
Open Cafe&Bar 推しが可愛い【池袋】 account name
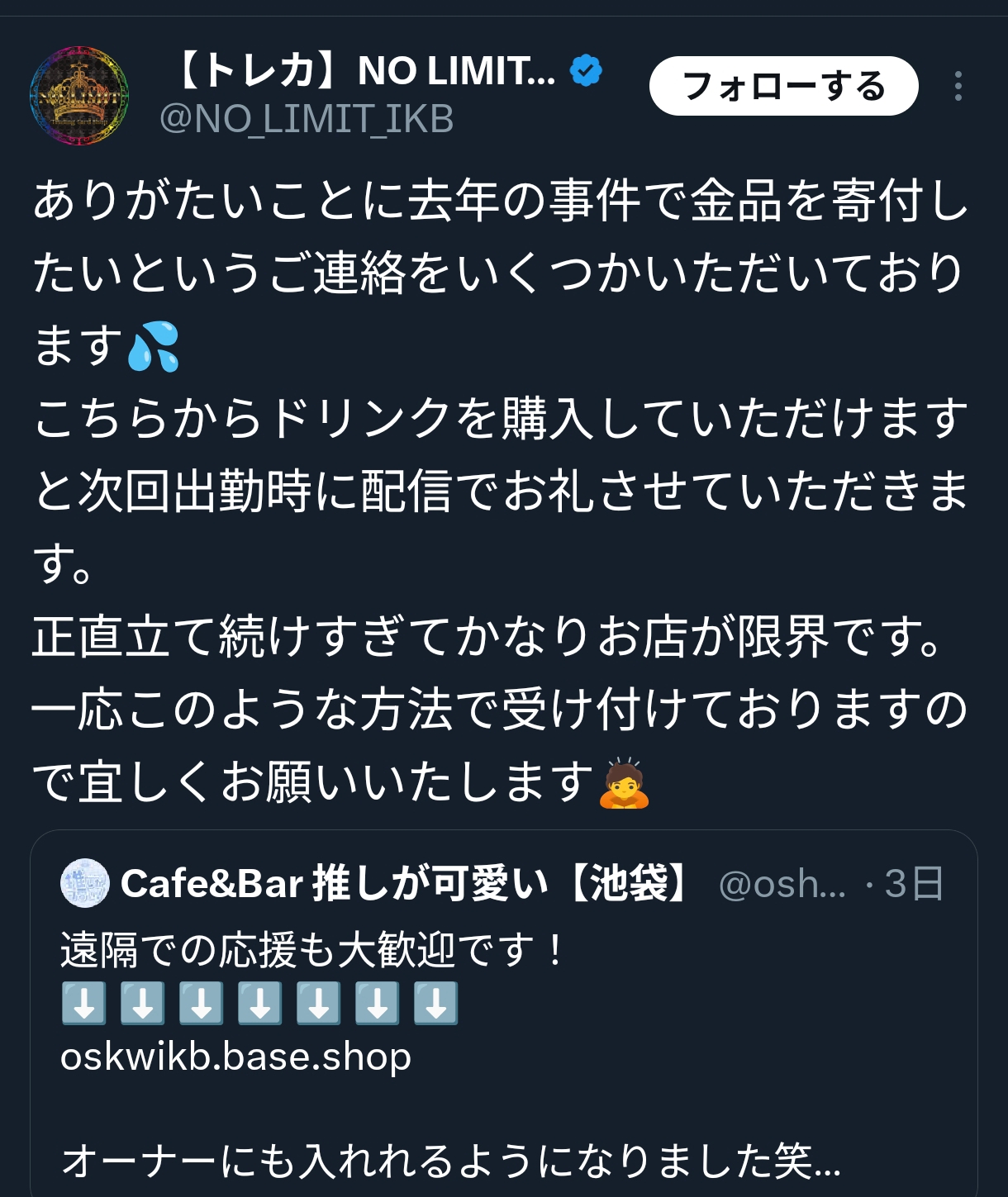[405, 883]
